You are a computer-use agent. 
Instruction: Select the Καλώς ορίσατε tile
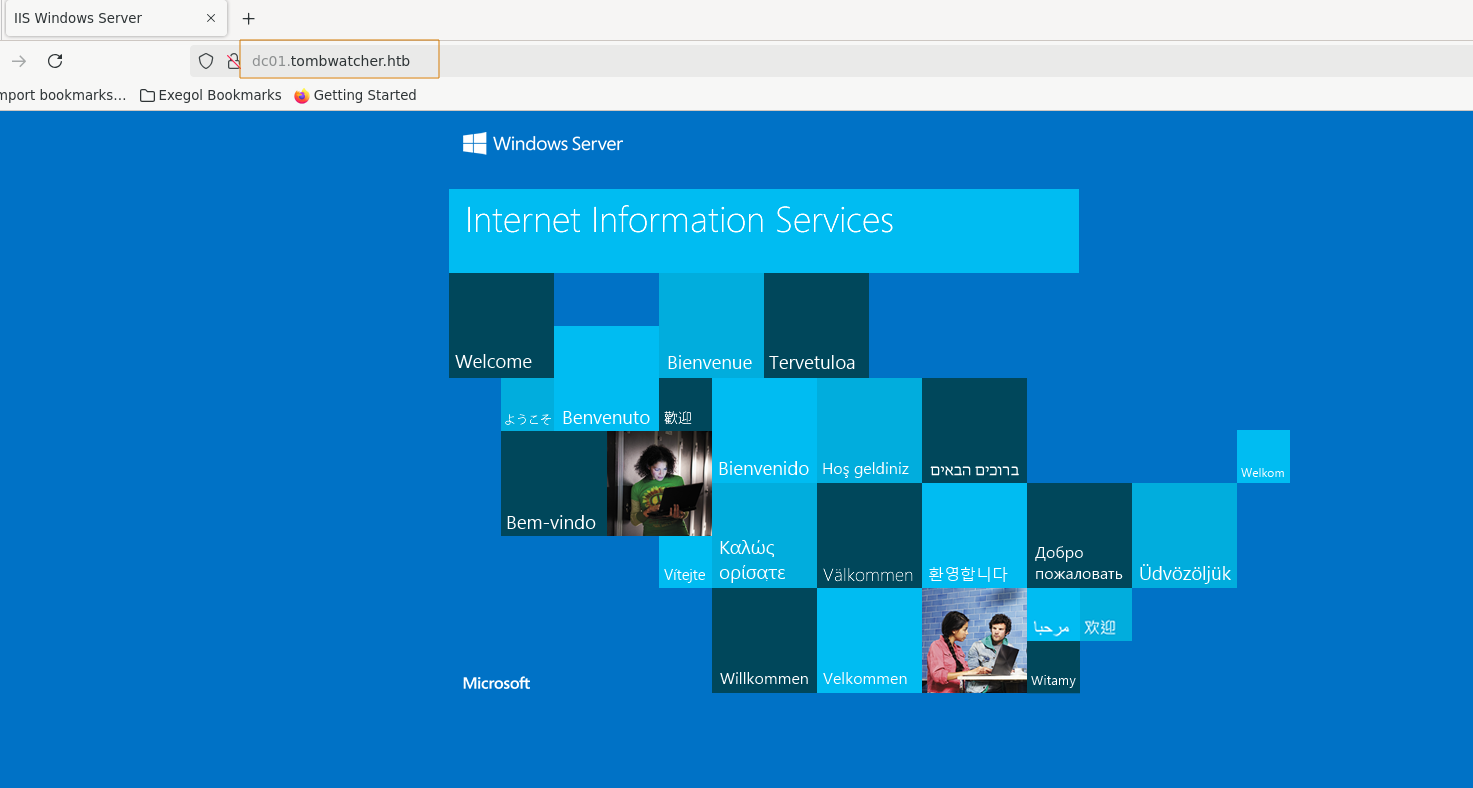click(x=764, y=535)
